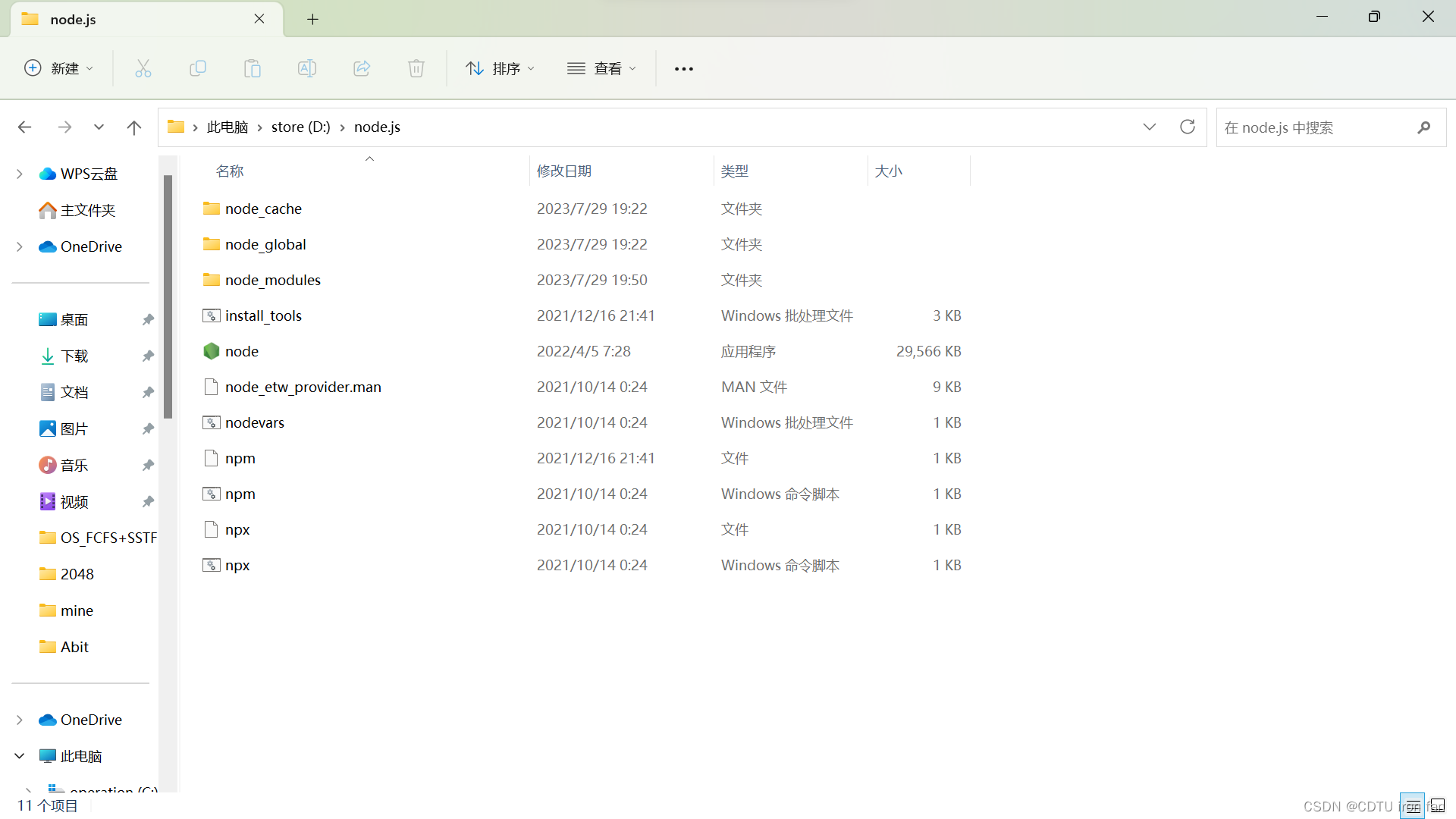1456x819 pixels.
Task: Click store (D:) in the breadcrumb path
Action: tap(301, 127)
